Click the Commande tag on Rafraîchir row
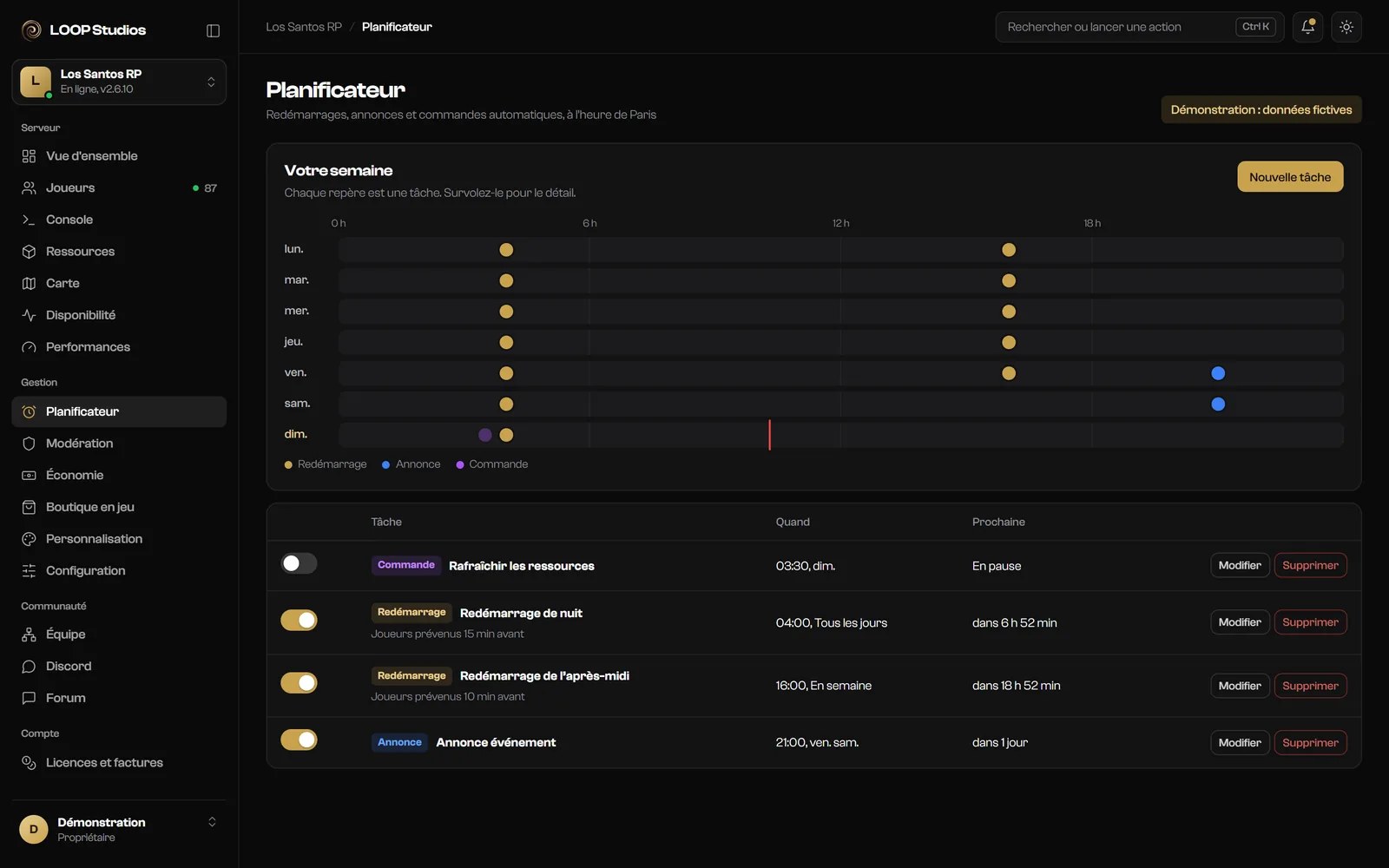This screenshot has width=1389, height=868. click(406, 565)
